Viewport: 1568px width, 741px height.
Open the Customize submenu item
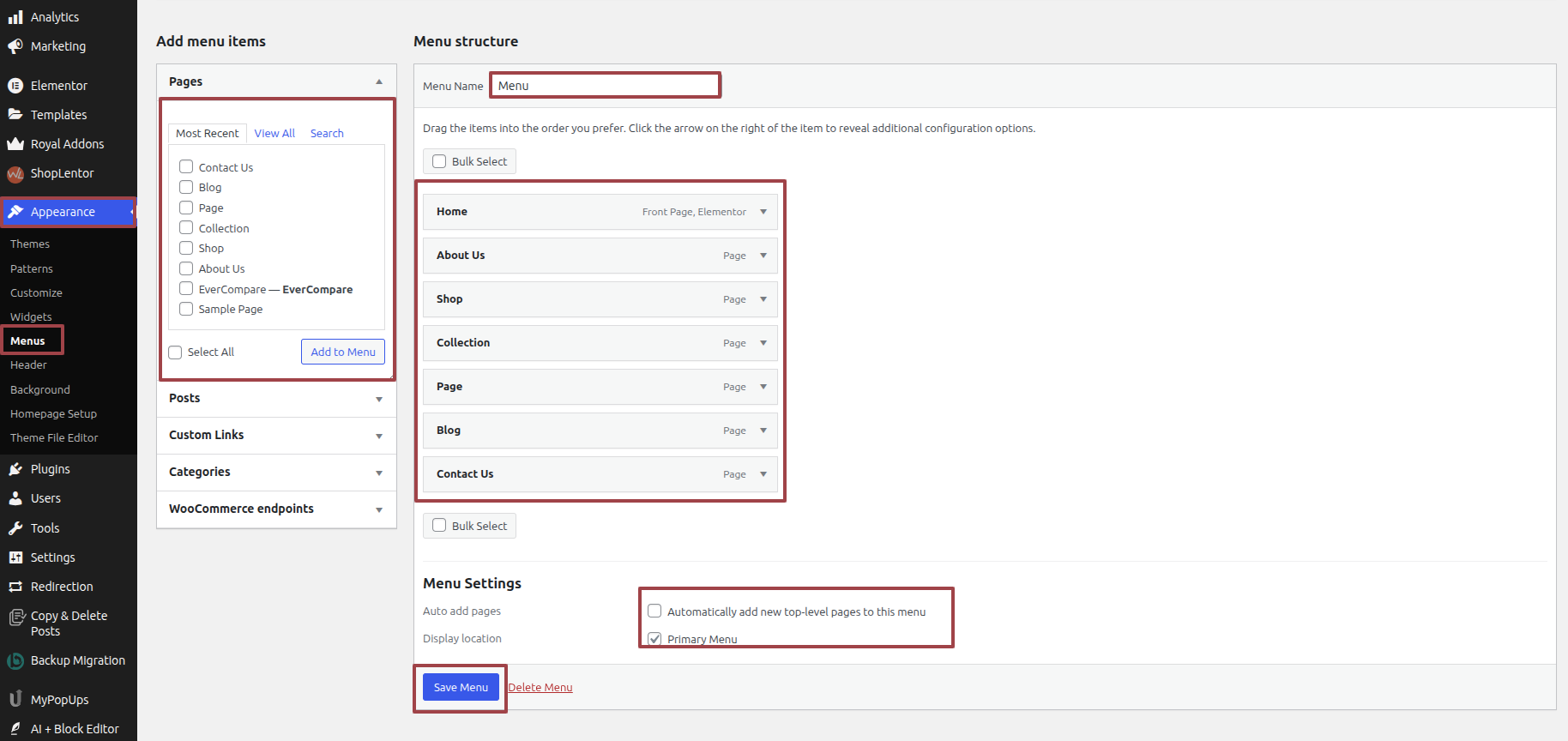[x=36, y=293]
